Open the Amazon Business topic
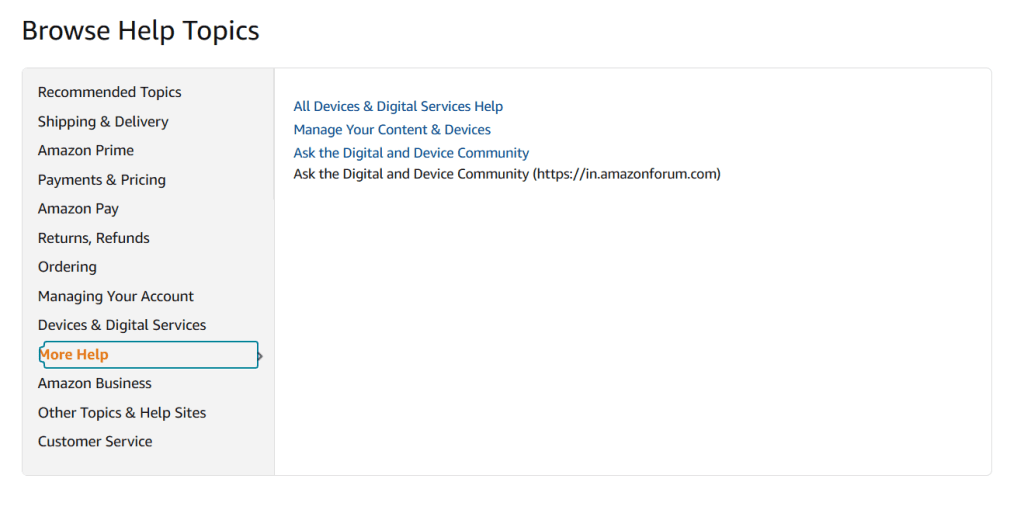 pyautogui.click(x=94, y=383)
